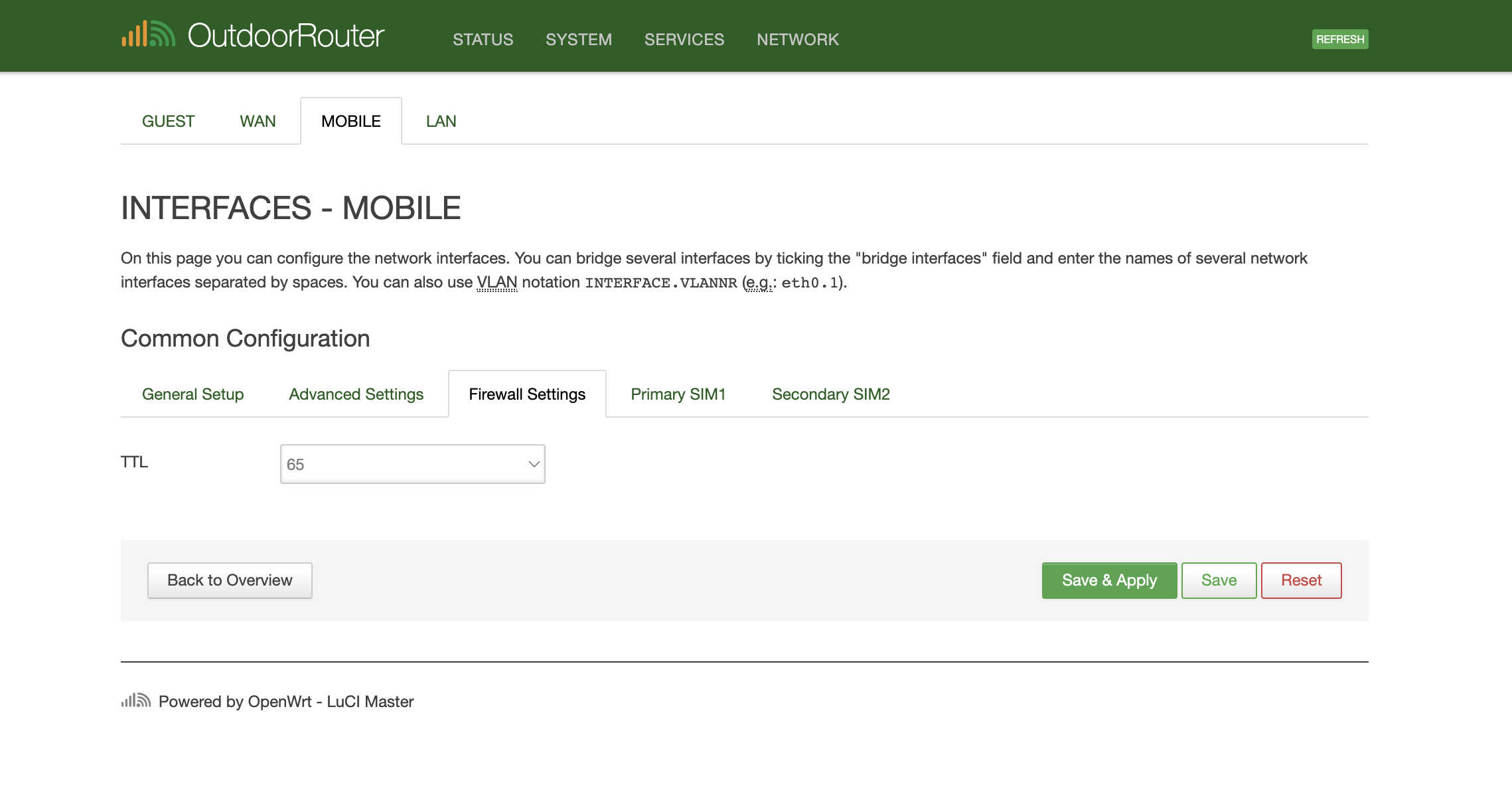1512x806 pixels.
Task: Open the Primary SIM1 tab
Action: tap(678, 394)
